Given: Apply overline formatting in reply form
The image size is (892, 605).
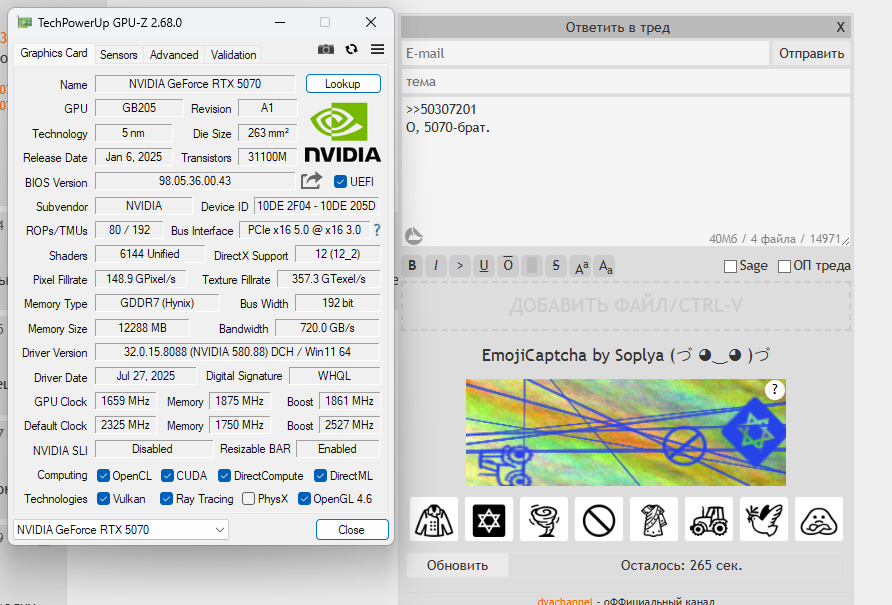Looking at the screenshot, I should tap(508, 266).
